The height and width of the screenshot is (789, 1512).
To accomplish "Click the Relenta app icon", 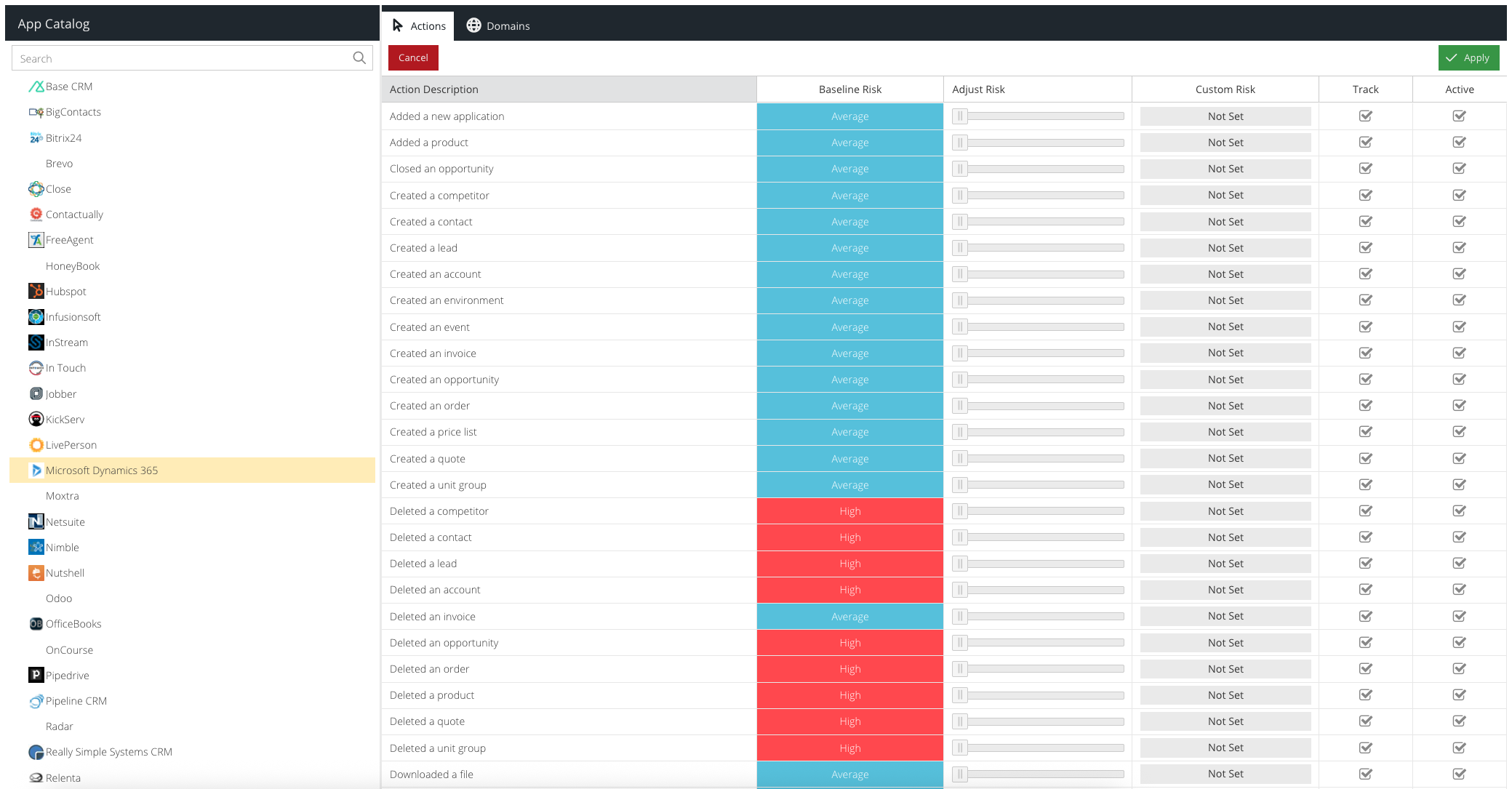I will click(x=36, y=778).
